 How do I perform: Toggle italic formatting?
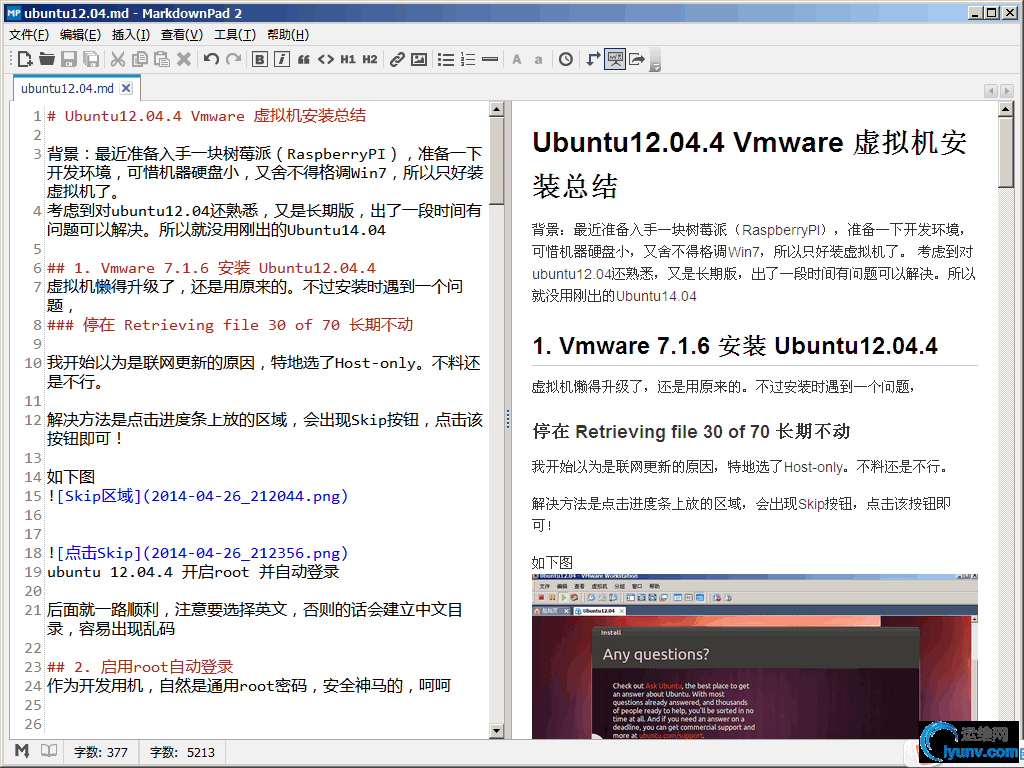click(281, 59)
